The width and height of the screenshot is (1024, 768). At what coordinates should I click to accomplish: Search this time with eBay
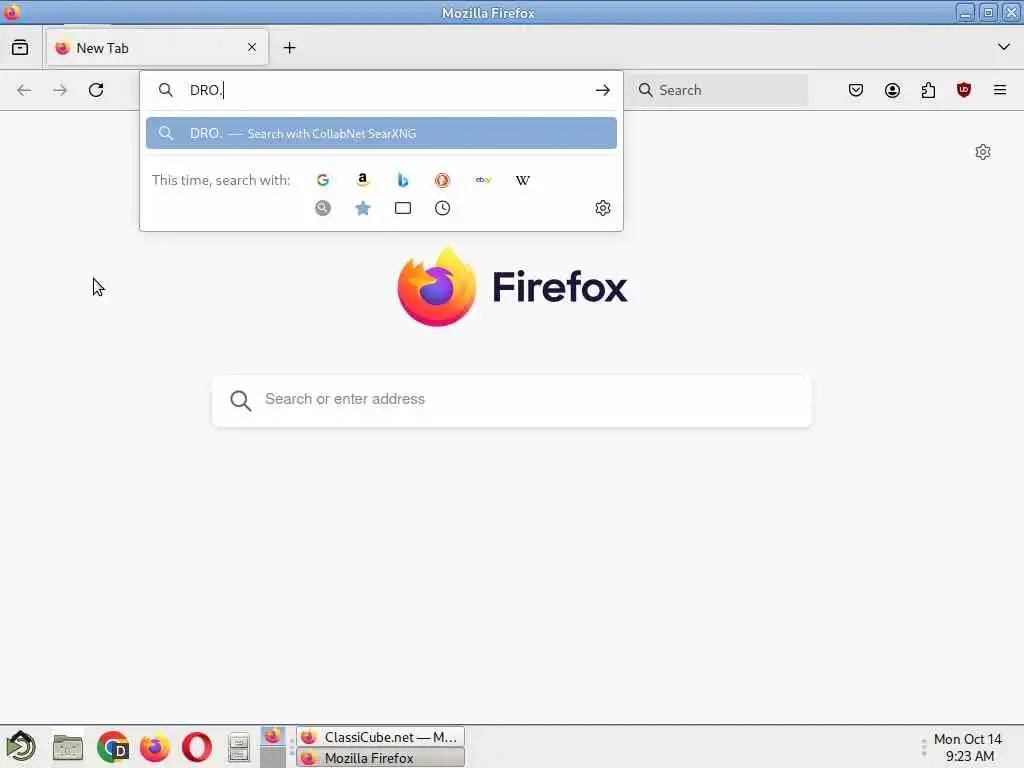(483, 180)
